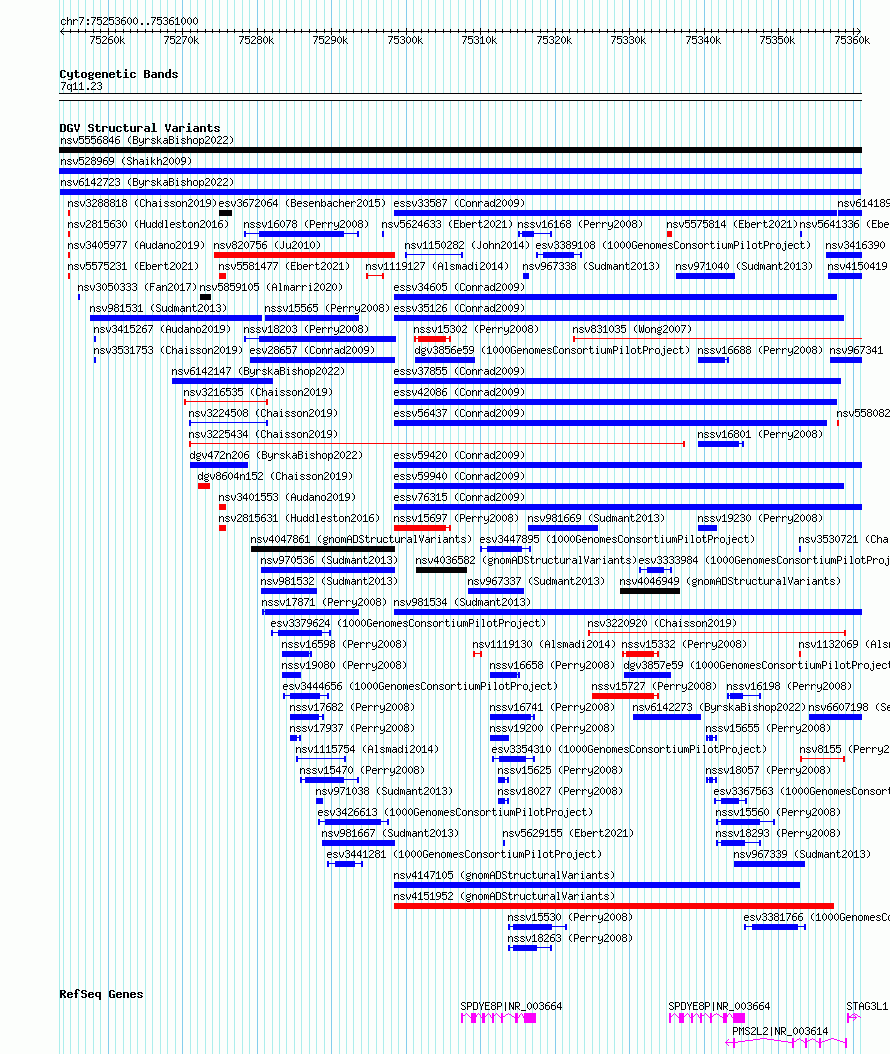
Task: Select esv3441281 (1000GenomesConsortiumPilotProject) label
Action: tap(464, 854)
